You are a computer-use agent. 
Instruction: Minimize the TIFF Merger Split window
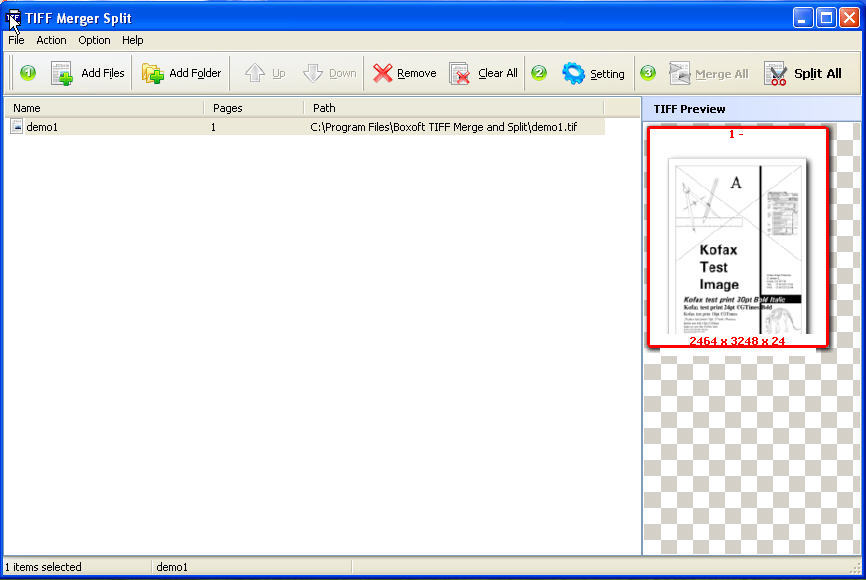(x=802, y=18)
